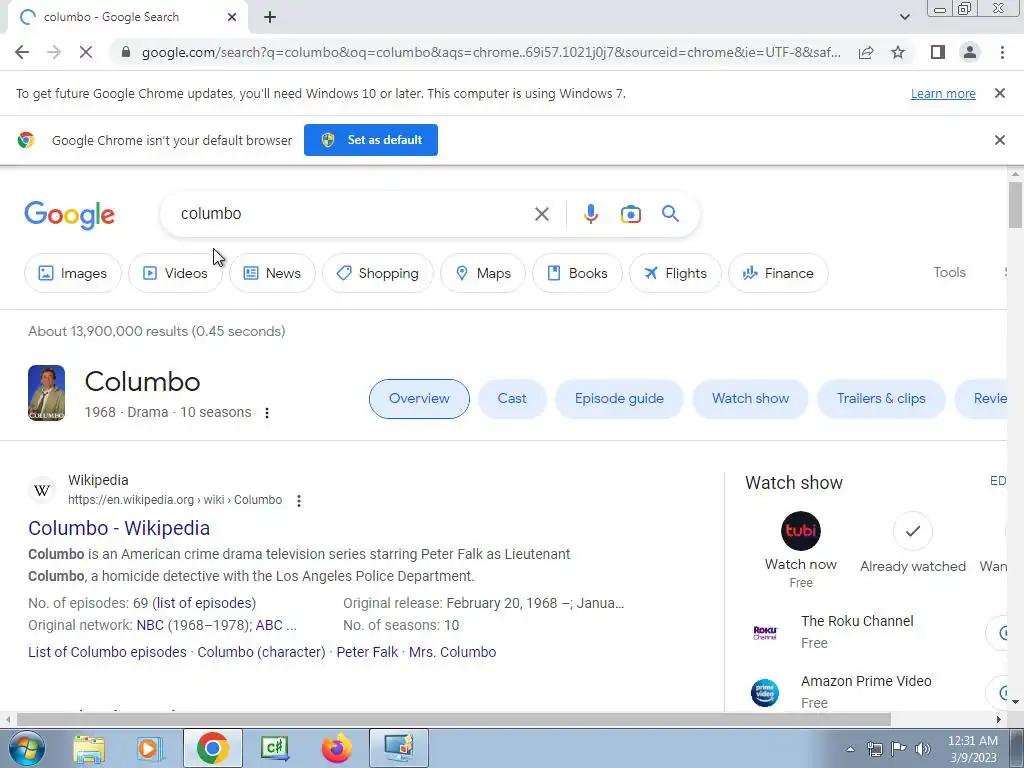Filter results by Videos
1024x768 pixels.
click(175, 273)
